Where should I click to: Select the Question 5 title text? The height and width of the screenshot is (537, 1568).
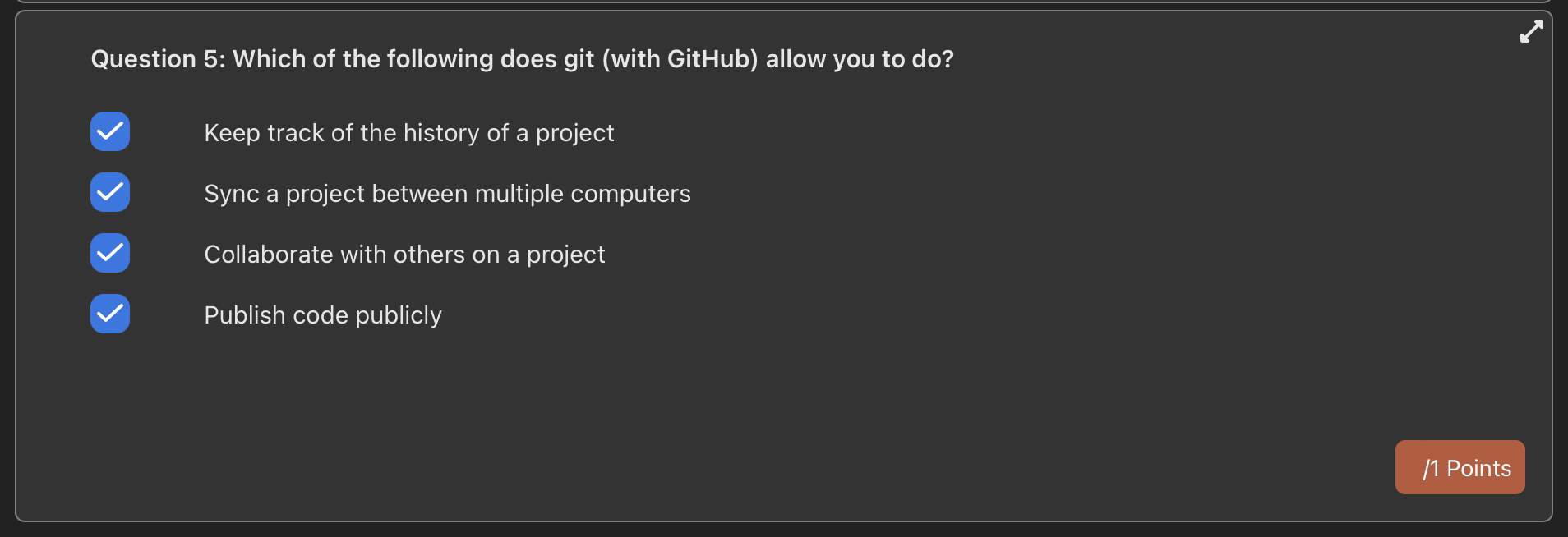pyautogui.click(x=523, y=58)
